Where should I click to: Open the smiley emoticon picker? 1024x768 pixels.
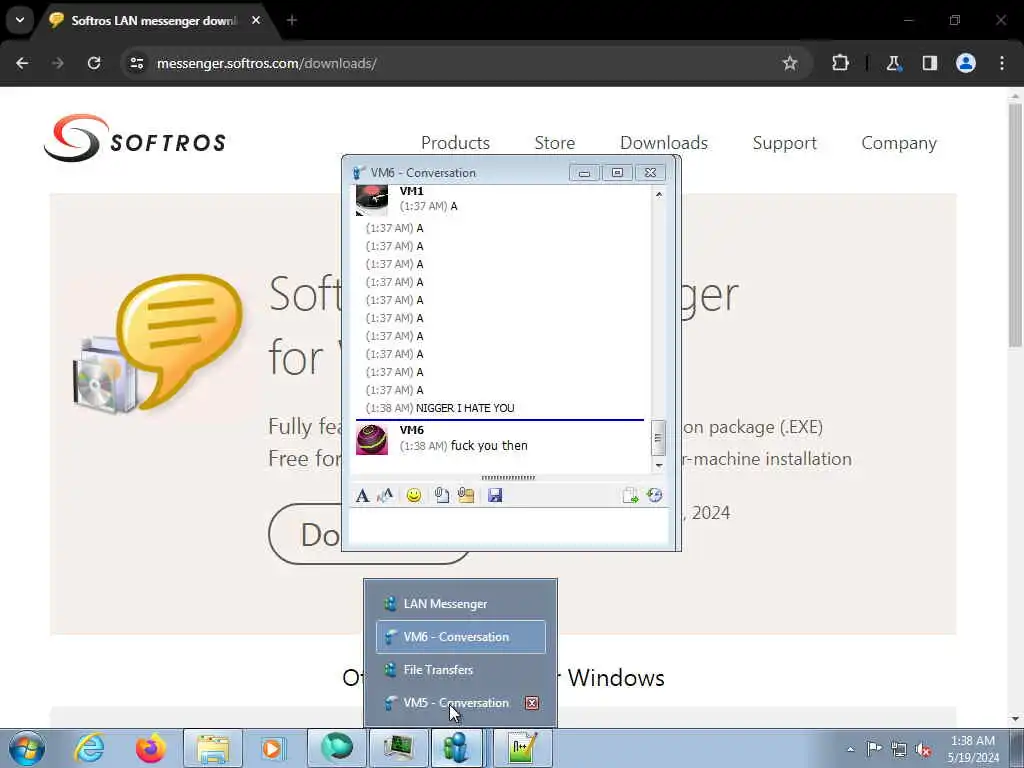click(413, 496)
